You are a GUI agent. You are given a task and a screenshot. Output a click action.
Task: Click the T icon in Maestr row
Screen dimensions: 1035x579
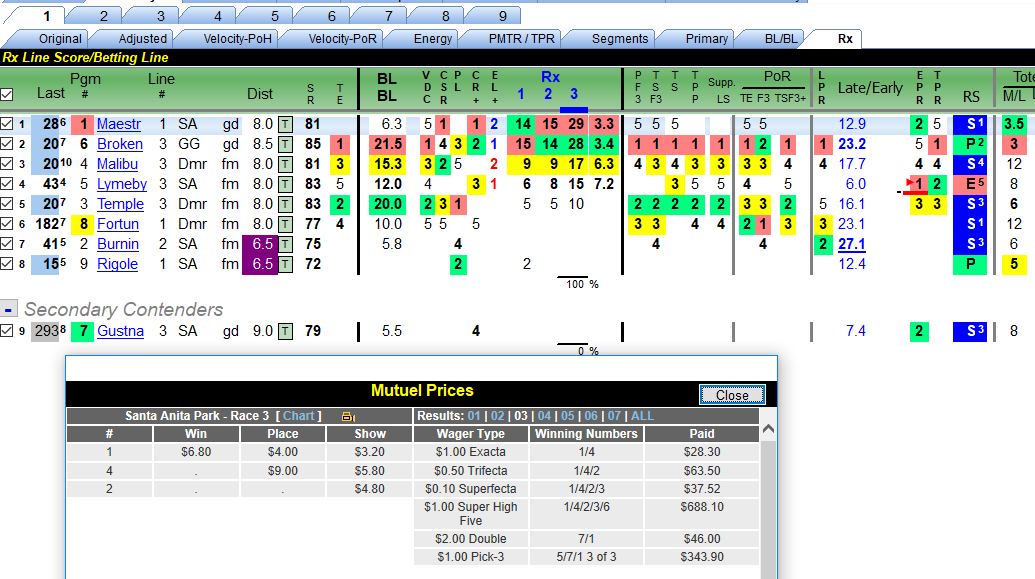click(x=285, y=124)
